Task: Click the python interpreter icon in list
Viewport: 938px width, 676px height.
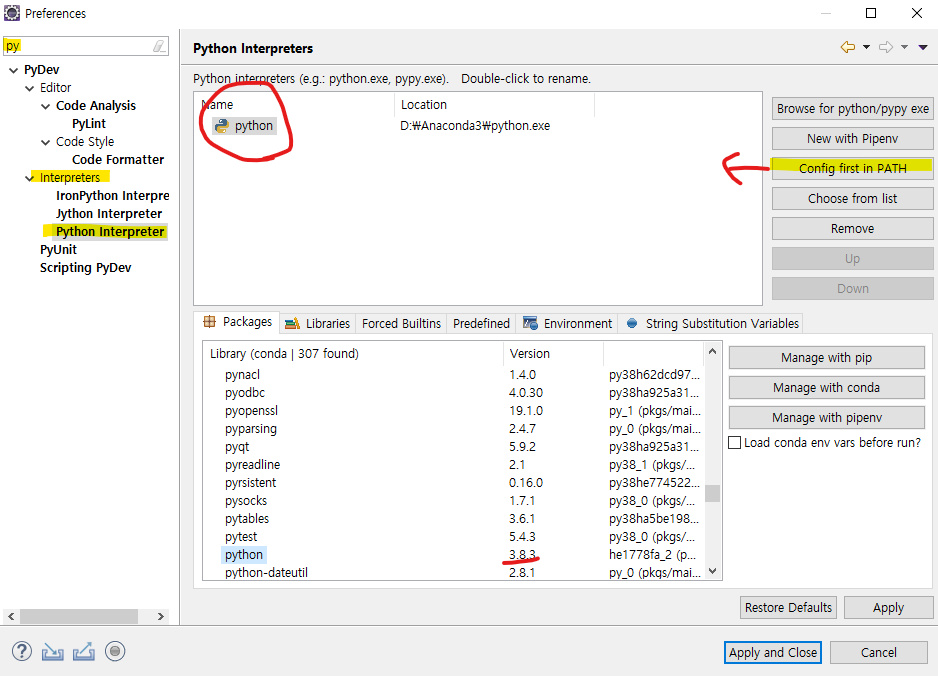Action: click(x=222, y=126)
